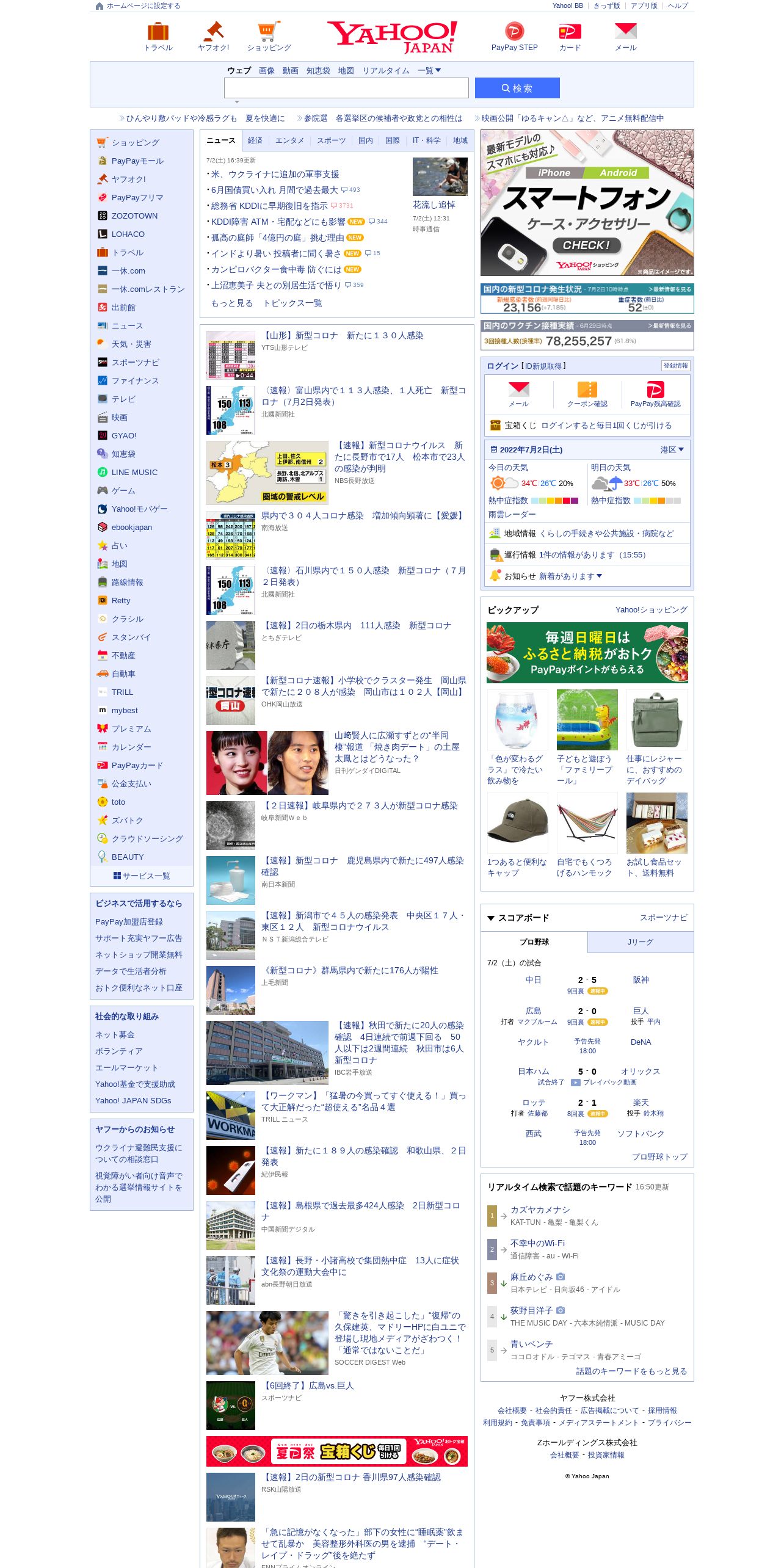This screenshot has height=1568, width=784.
Task: Open the トラベル suitcase icon in header
Action: tap(158, 31)
